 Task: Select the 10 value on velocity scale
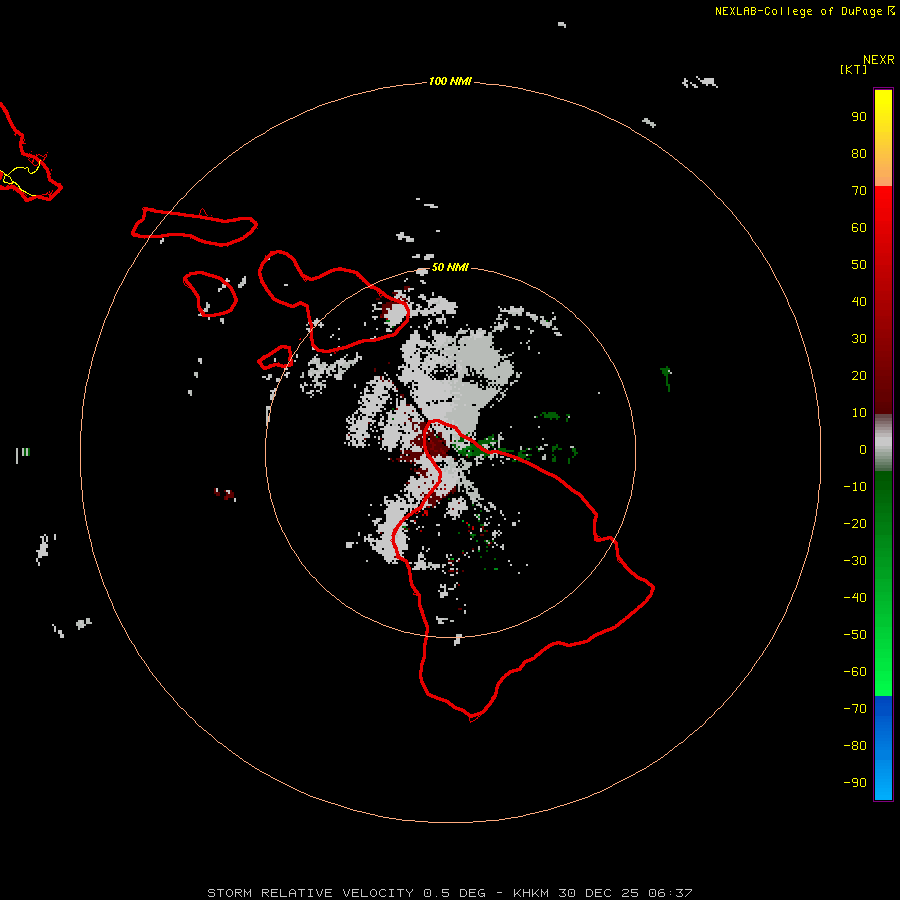click(859, 413)
